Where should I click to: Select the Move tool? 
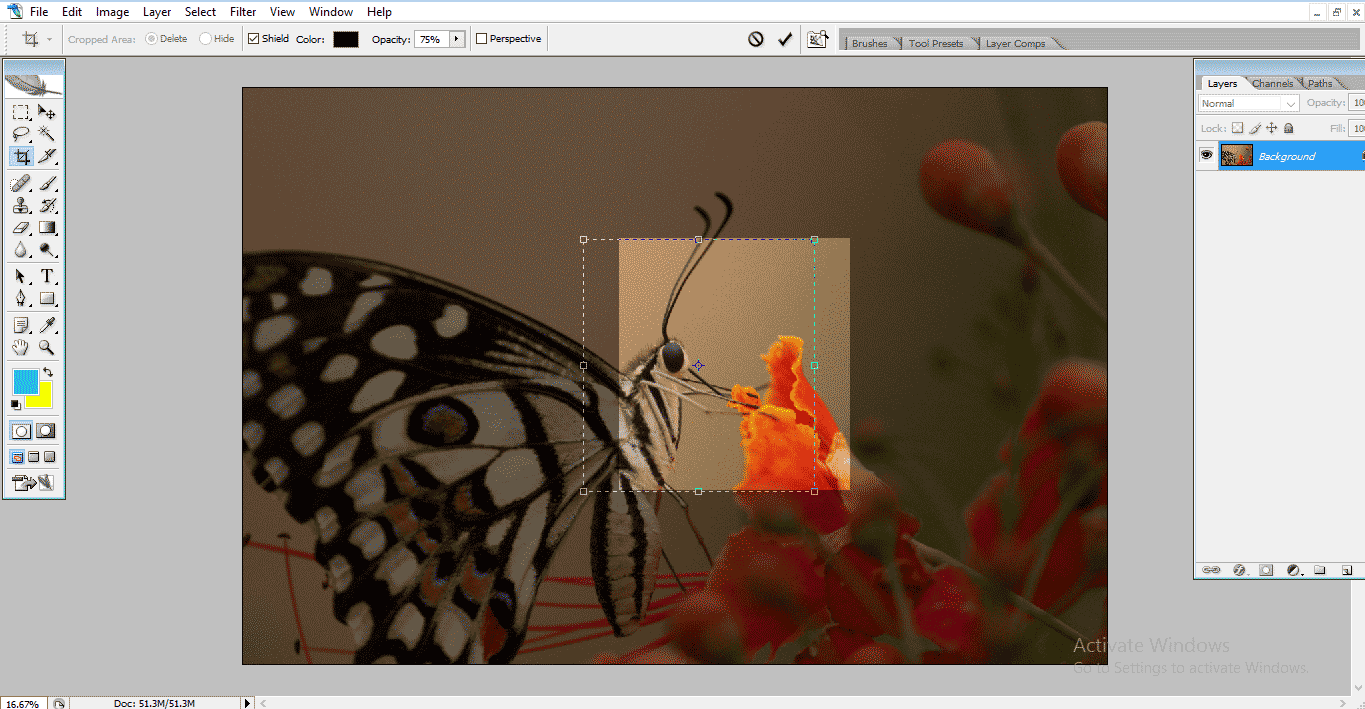47,112
